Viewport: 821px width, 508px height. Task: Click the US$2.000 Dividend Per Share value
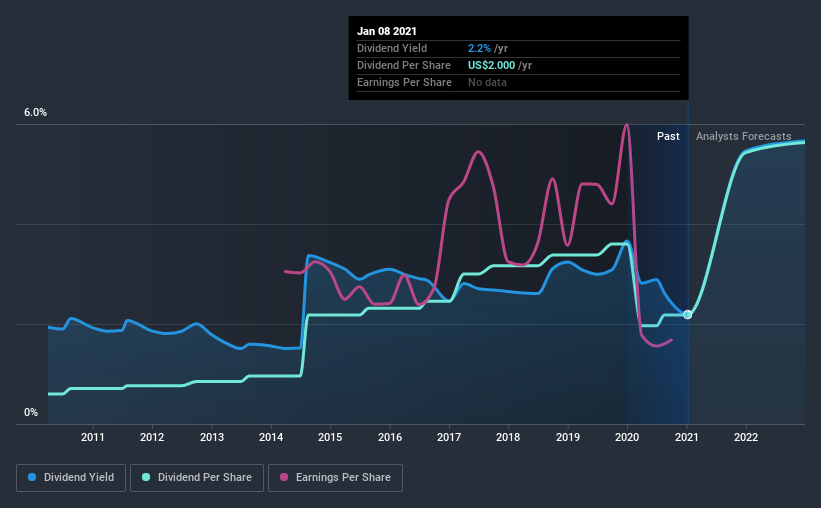(x=491, y=65)
